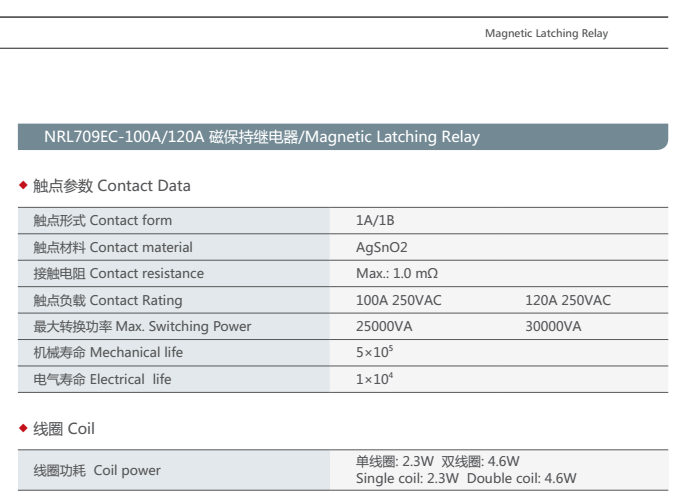Screen dimensions: 700x504
Task: Click the red diamond beside Coil heading
Action: pyautogui.click(x=24, y=429)
